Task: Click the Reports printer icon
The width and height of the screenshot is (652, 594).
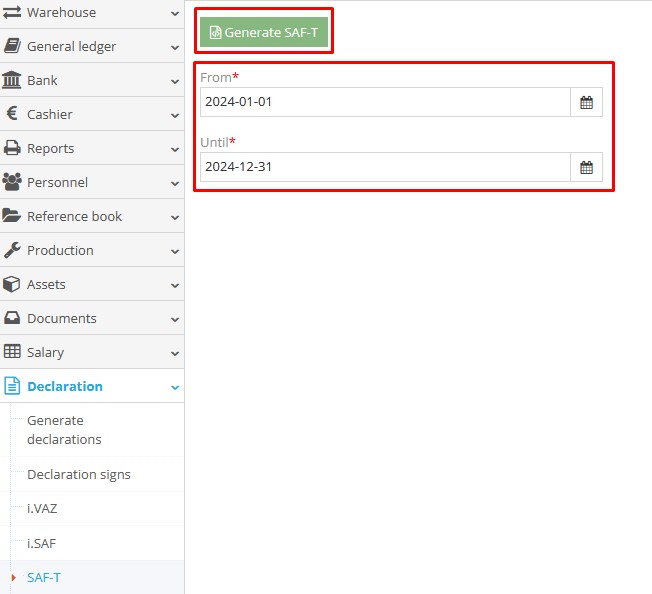Action: [12, 148]
